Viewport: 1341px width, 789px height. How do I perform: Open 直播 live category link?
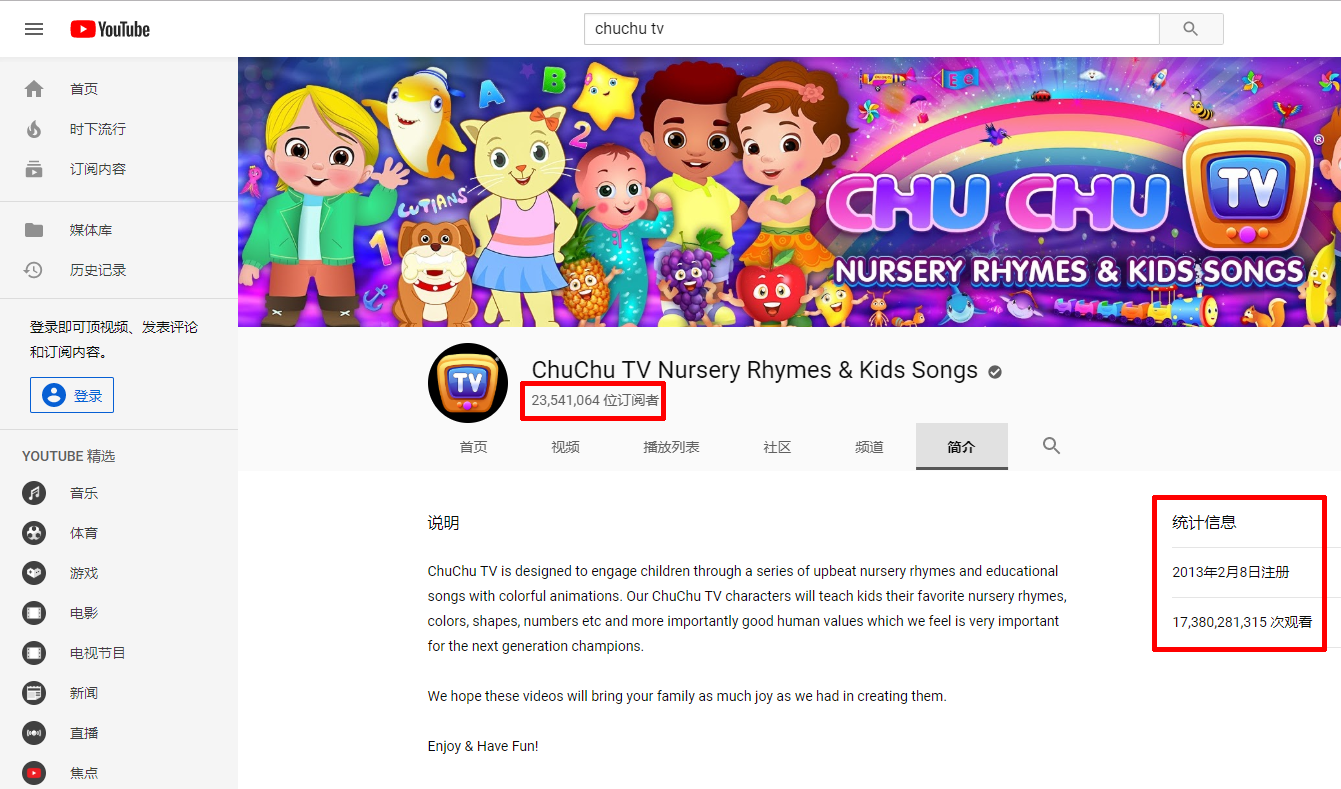click(x=84, y=733)
